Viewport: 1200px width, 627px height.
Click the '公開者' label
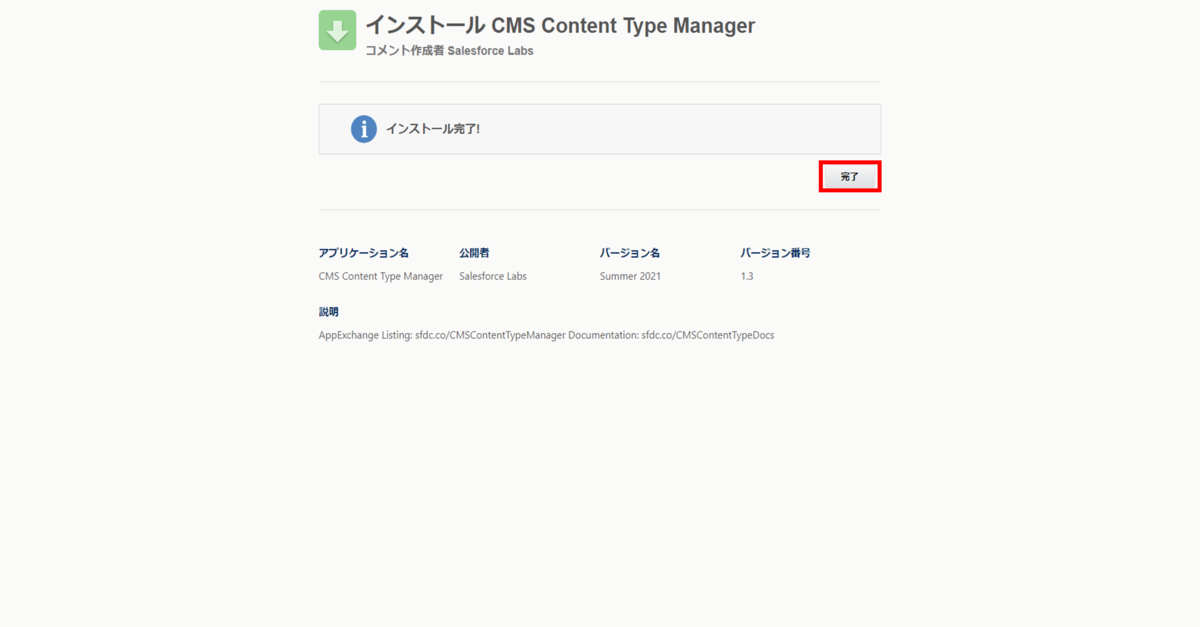tap(474, 253)
